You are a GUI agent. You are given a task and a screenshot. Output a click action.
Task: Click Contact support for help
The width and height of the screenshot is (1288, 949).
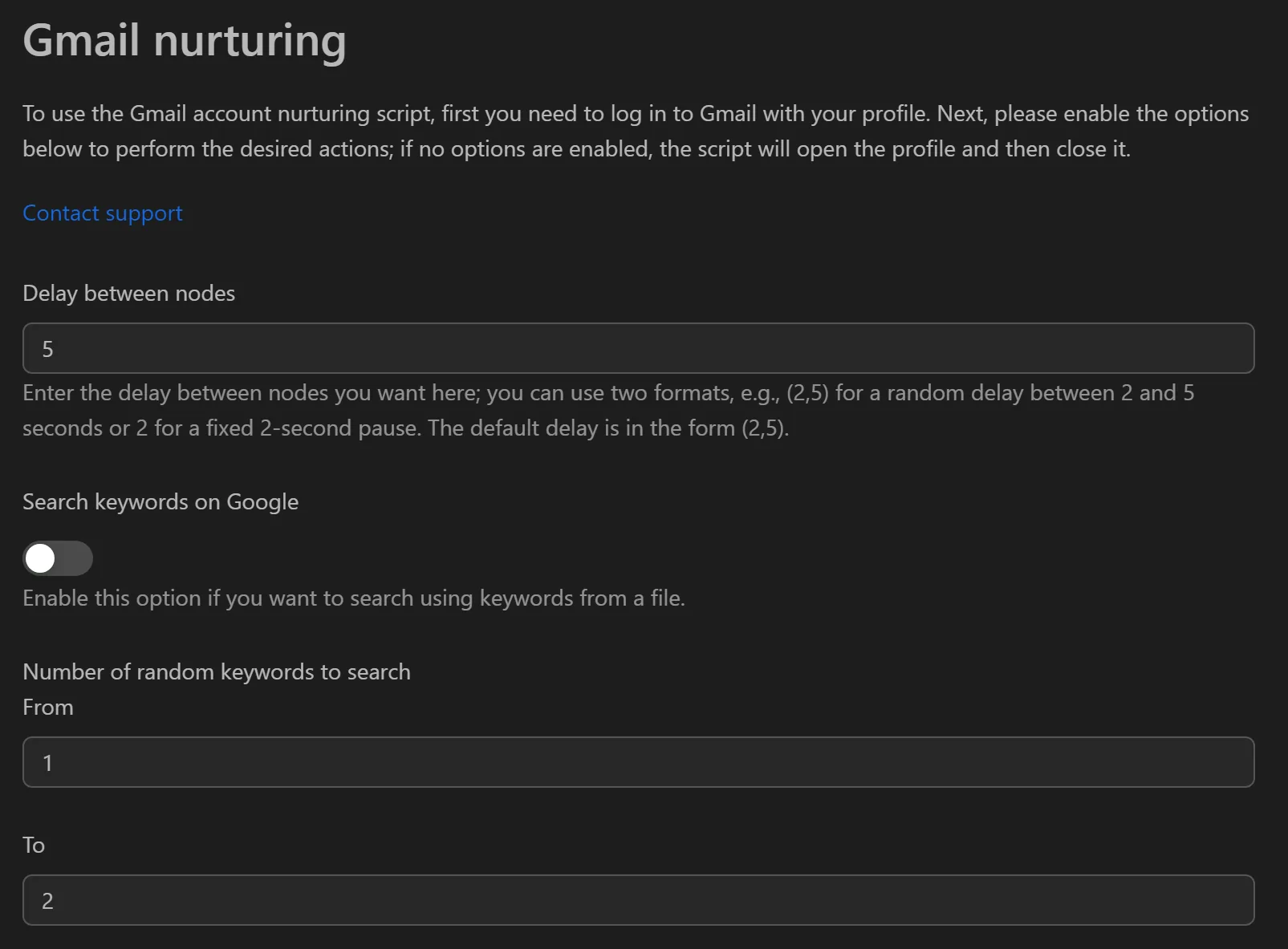point(102,213)
